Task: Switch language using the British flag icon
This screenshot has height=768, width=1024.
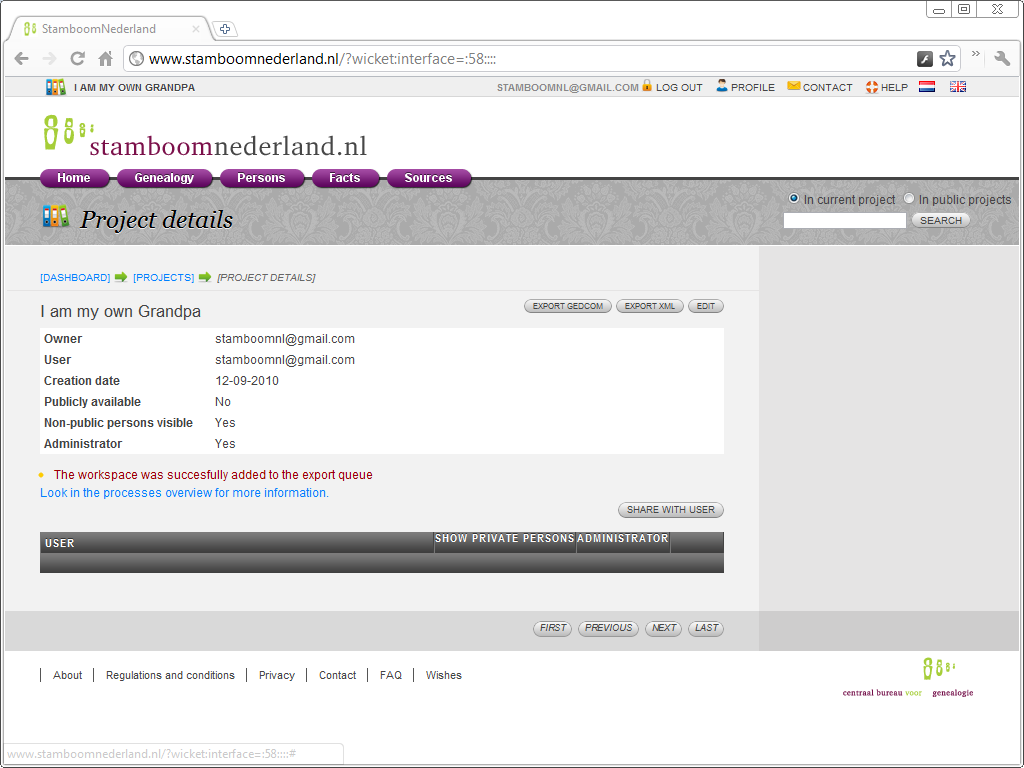Action: click(957, 86)
